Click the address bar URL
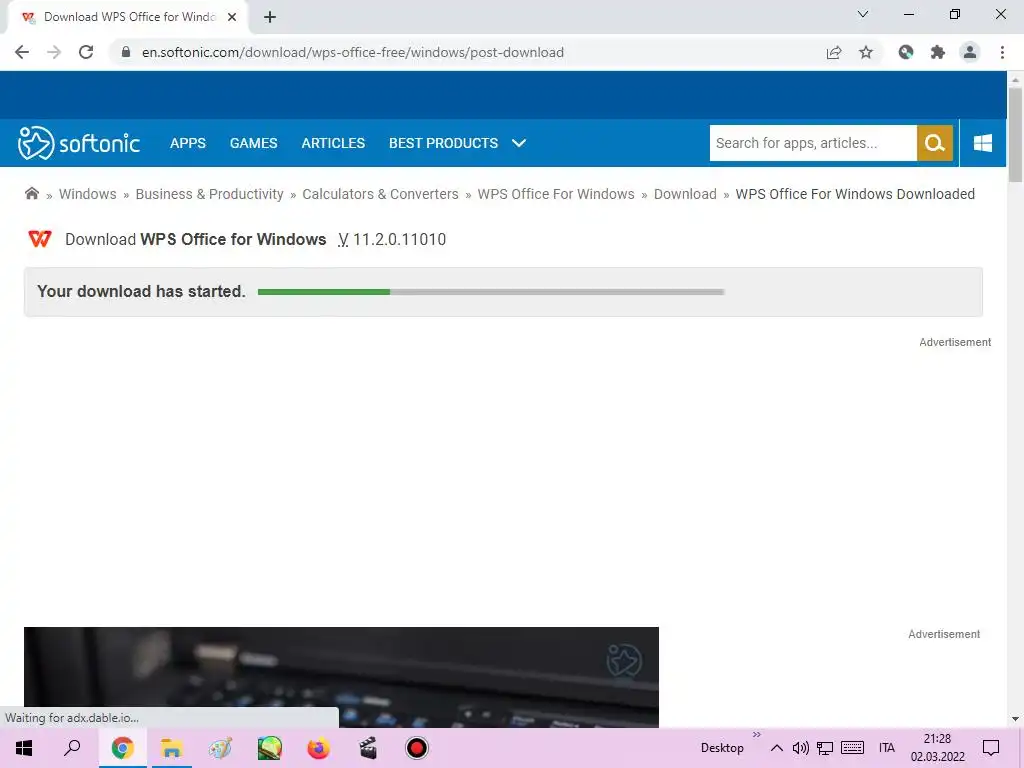The image size is (1024, 768). 353,52
